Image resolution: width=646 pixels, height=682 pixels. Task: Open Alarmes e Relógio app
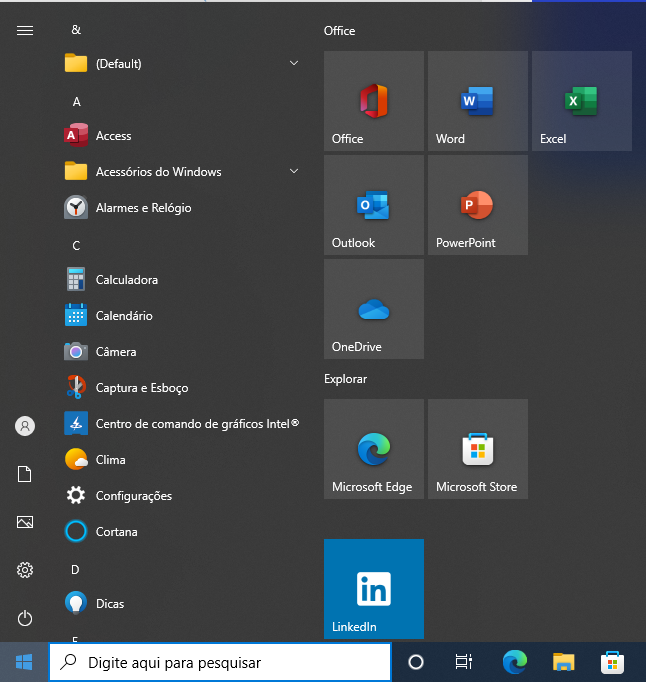coord(181,207)
